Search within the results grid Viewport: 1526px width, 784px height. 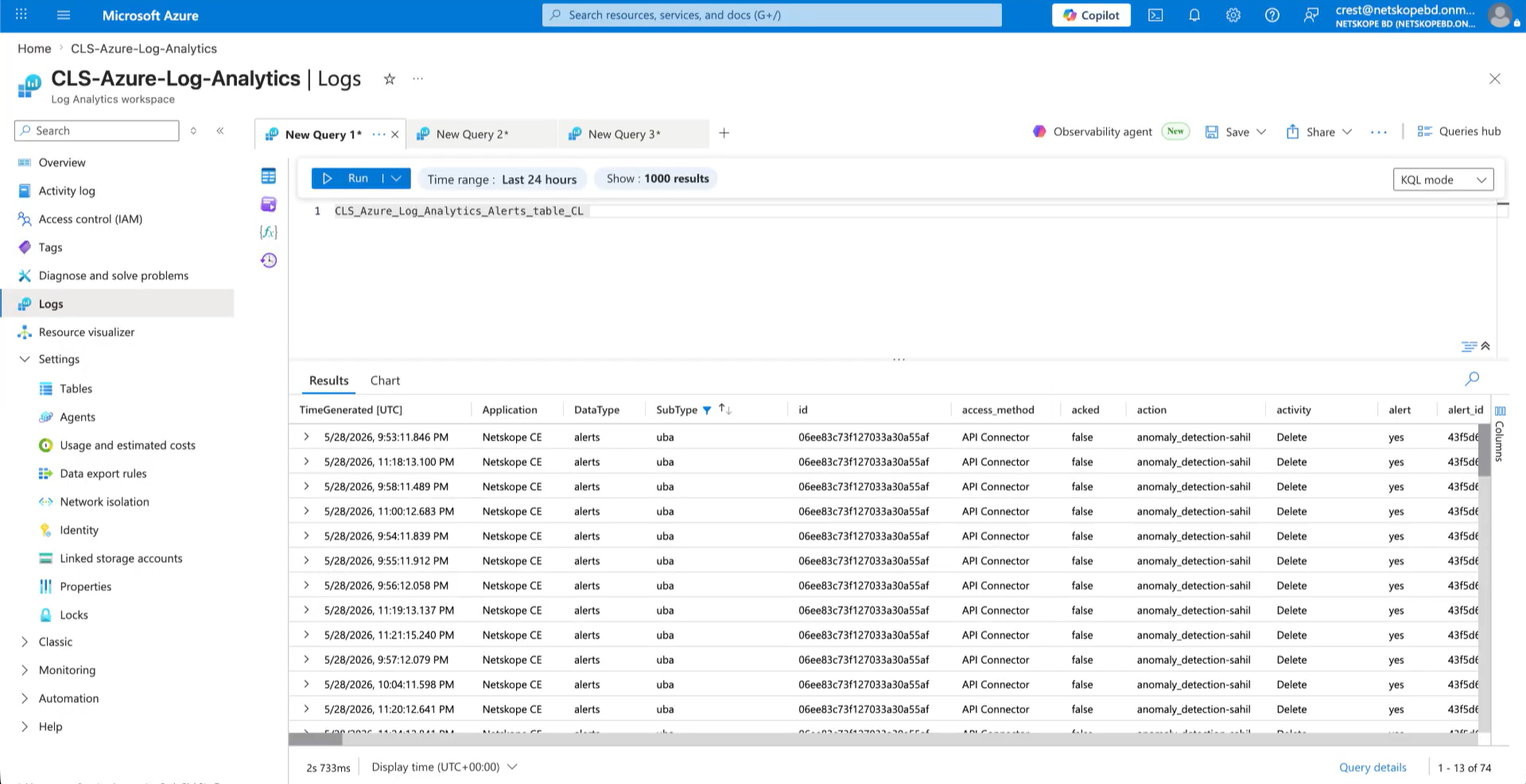[1473, 379]
